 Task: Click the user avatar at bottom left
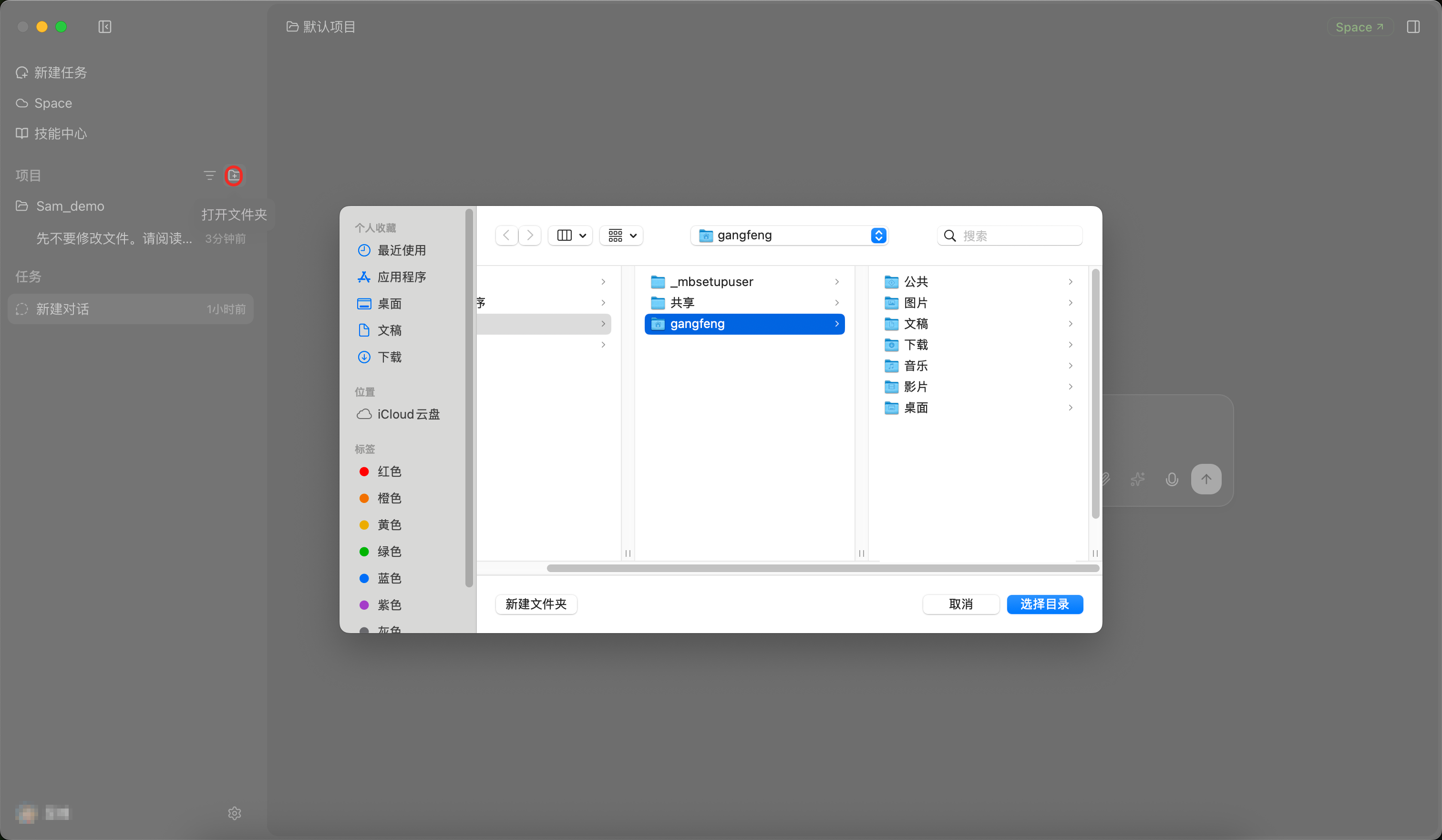[x=27, y=813]
